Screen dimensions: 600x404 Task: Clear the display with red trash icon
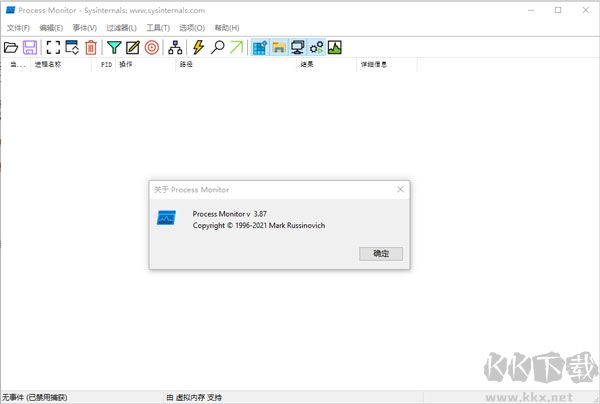tap(91, 47)
